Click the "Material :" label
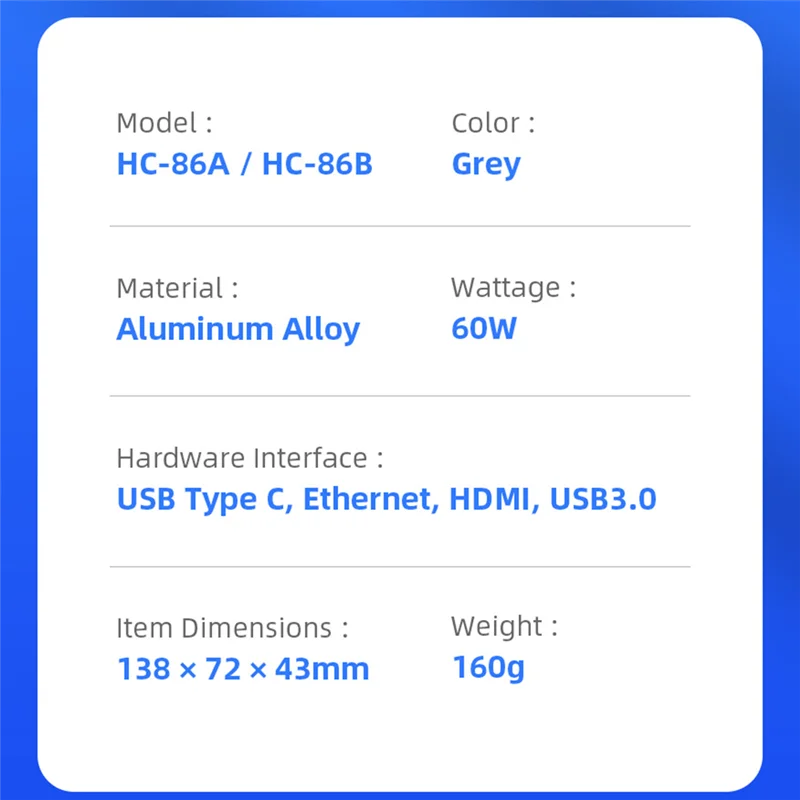 tap(177, 288)
